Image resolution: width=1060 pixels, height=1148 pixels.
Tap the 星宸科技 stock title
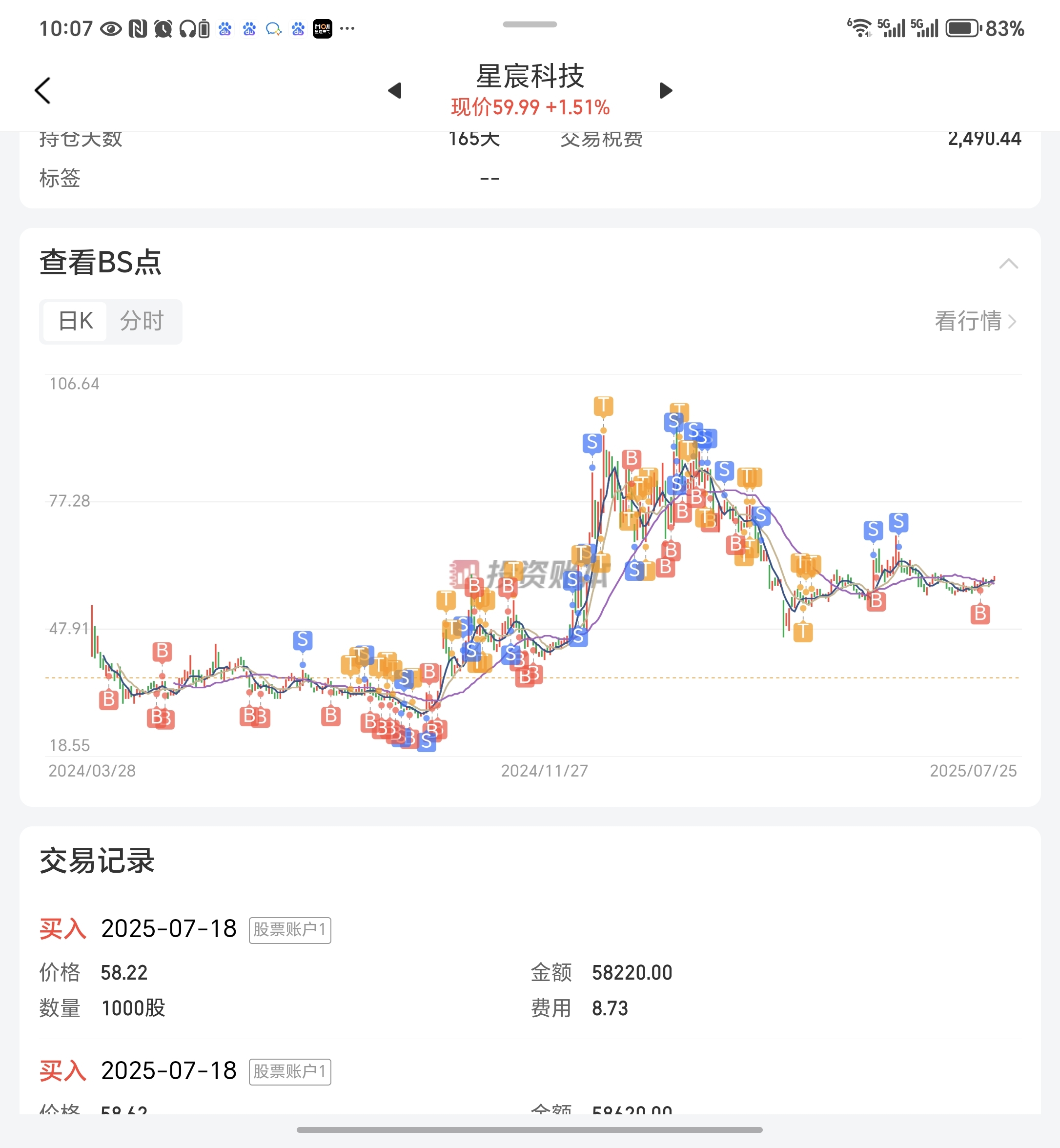pos(530,76)
